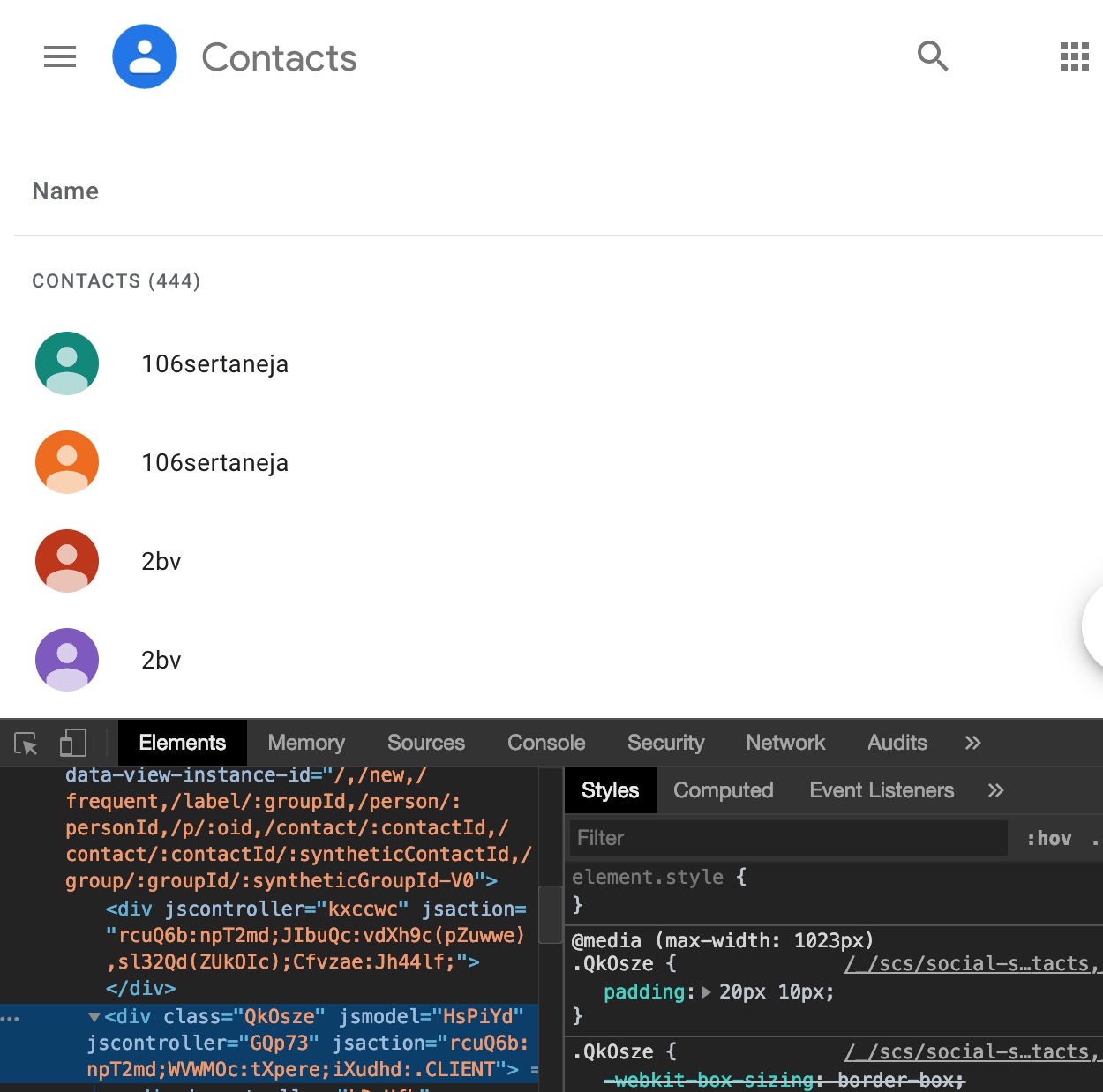
Task: Open the DevTools overflow panels chevron
Action: [972, 743]
